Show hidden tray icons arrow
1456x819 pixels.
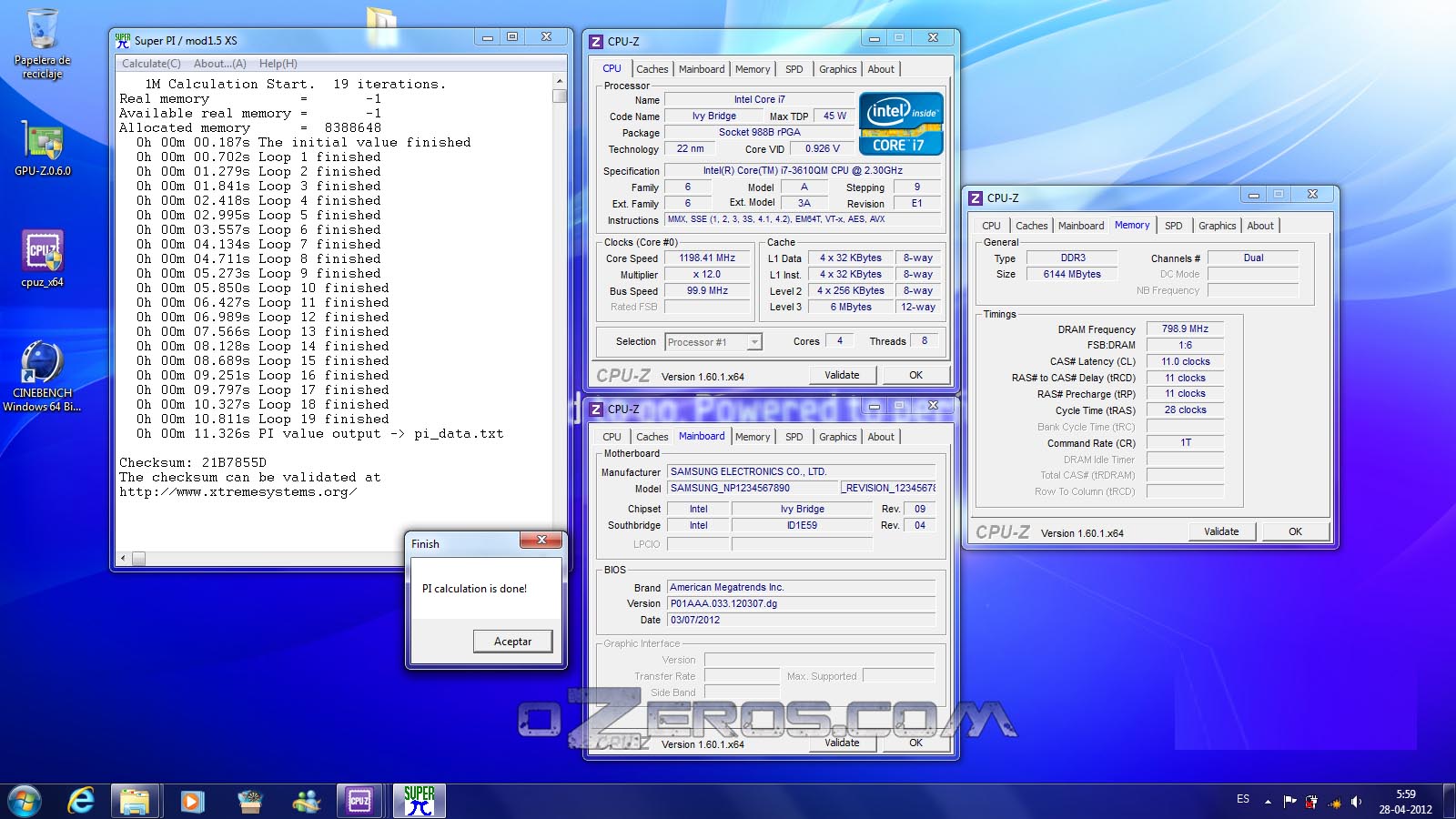(1268, 802)
